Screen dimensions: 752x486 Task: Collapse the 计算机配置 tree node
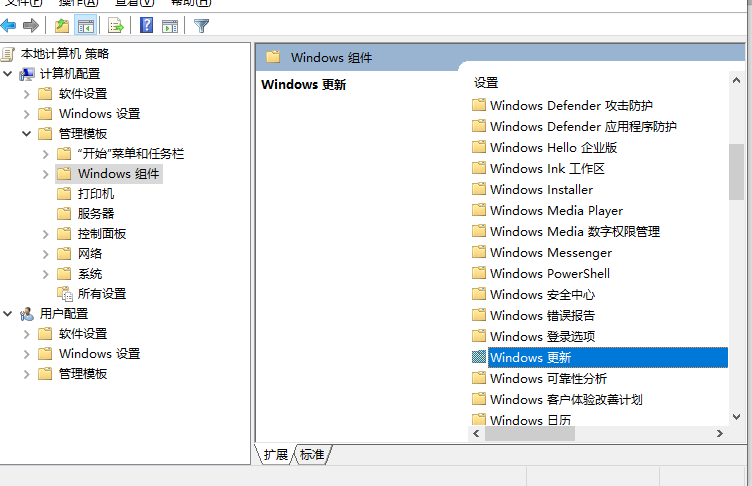8,73
